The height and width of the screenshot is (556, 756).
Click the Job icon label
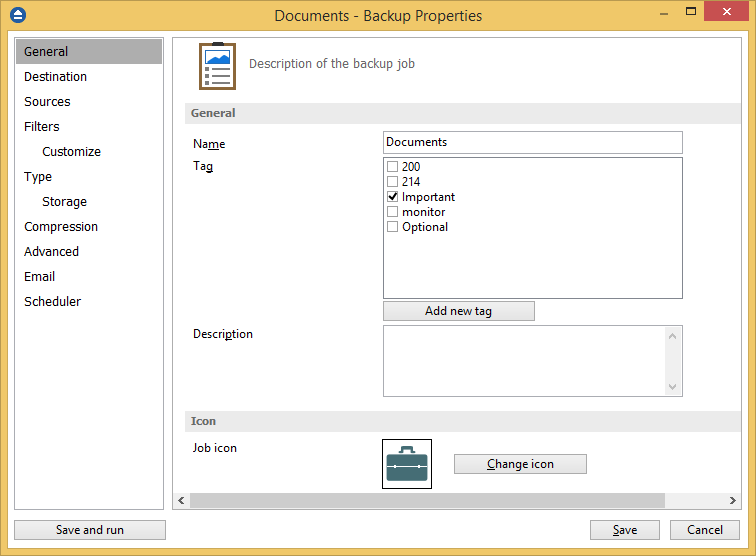(215, 448)
